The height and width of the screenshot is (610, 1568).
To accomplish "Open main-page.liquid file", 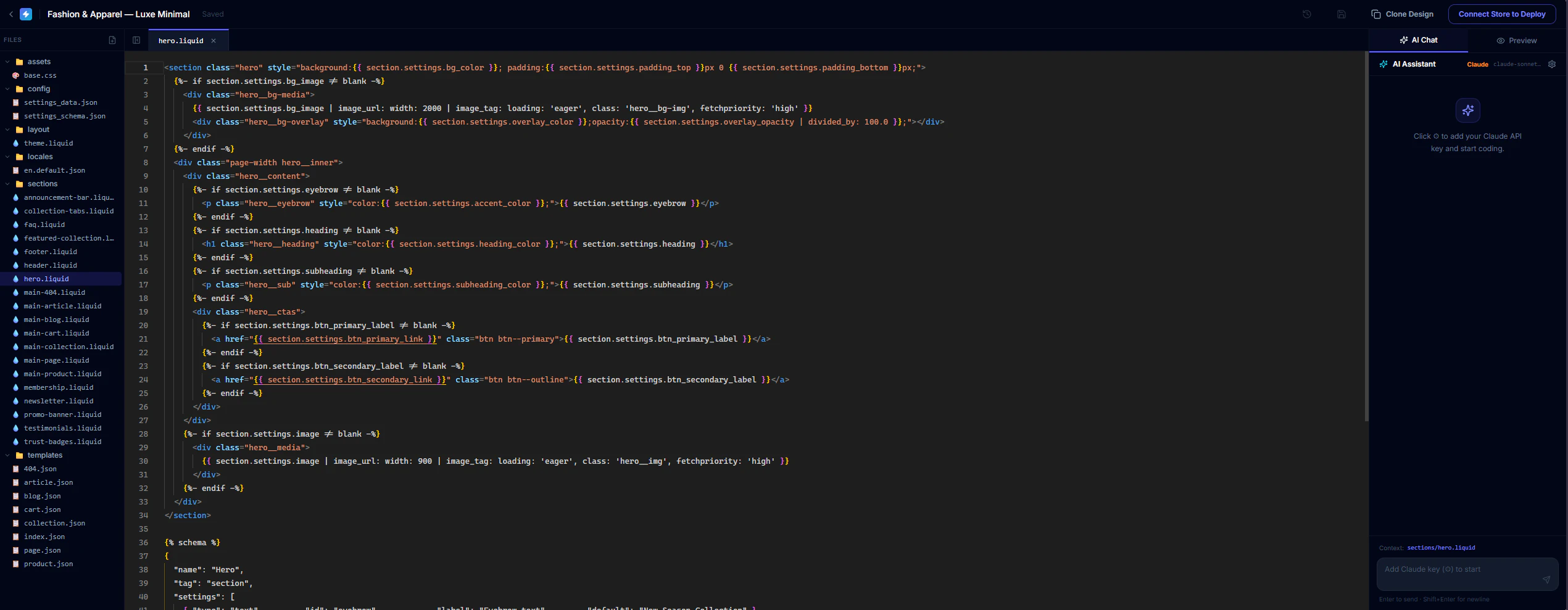I will click(61, 360).
